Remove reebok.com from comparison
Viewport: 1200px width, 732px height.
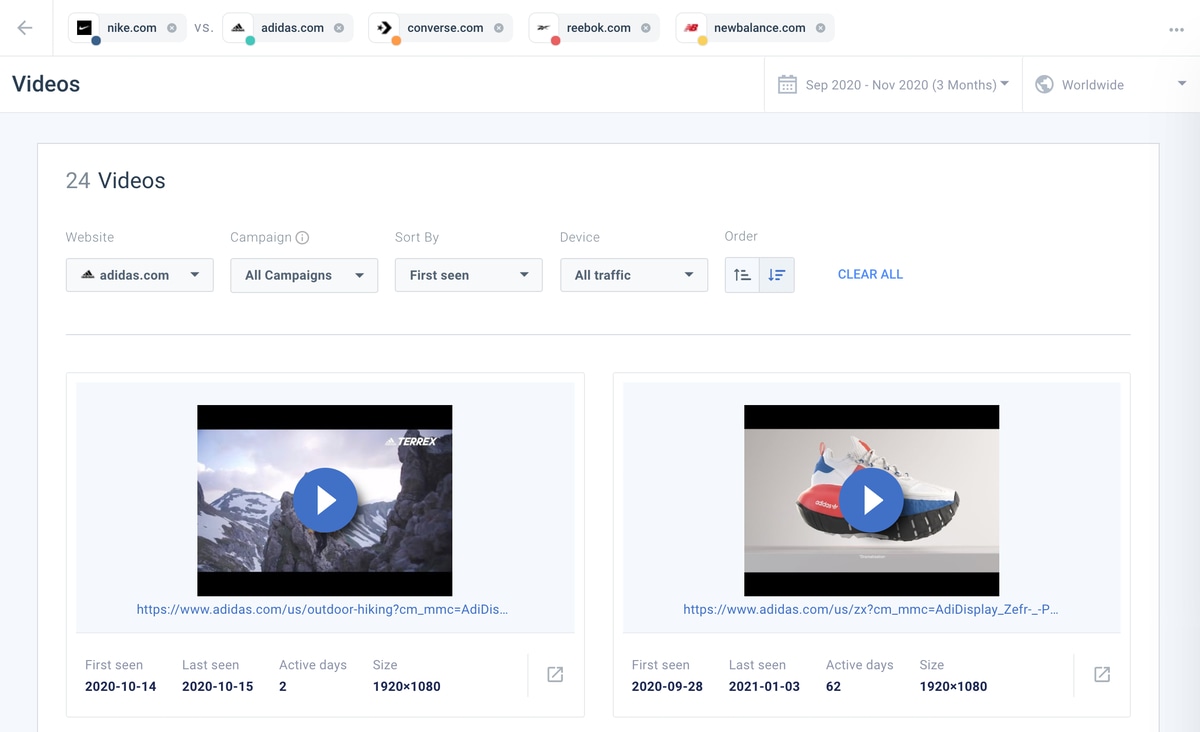click(x=646, y=28)
